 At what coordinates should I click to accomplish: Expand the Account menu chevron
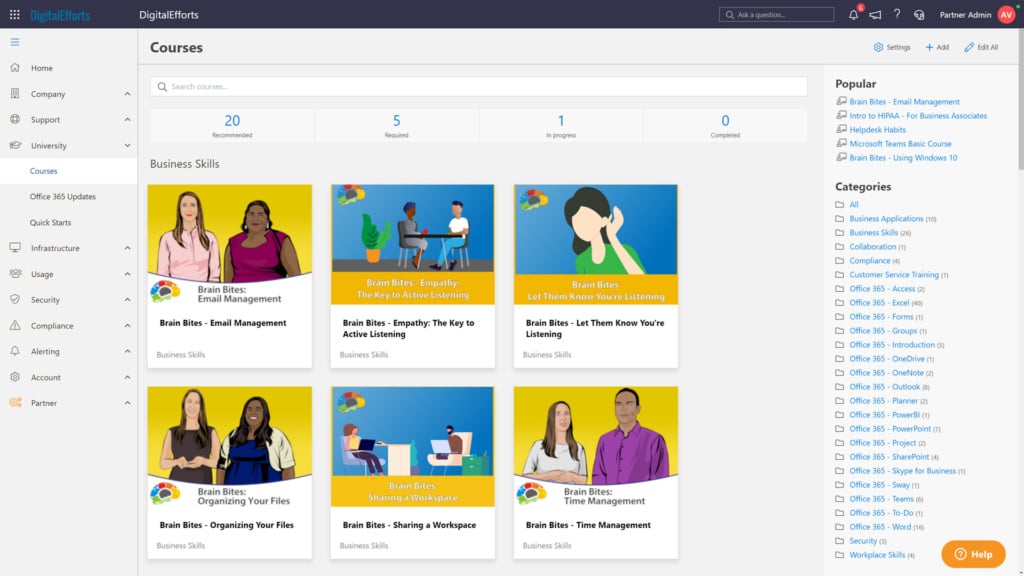point(127,377)
